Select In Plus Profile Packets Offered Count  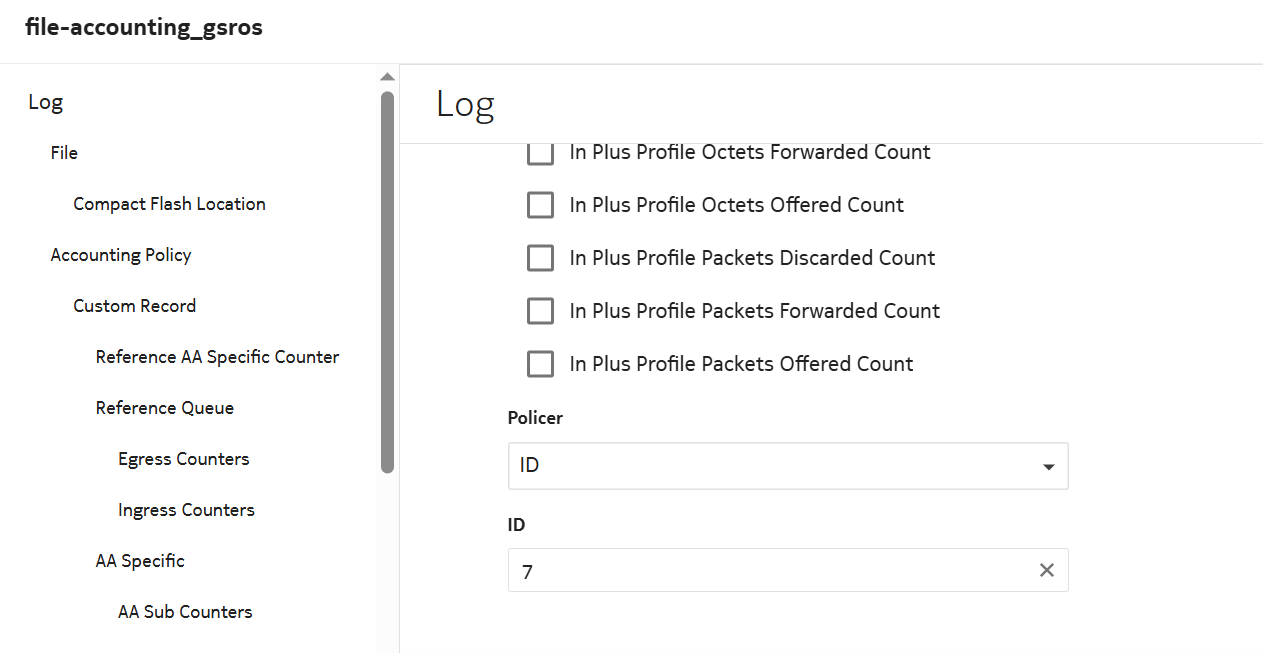click(540, 364)
